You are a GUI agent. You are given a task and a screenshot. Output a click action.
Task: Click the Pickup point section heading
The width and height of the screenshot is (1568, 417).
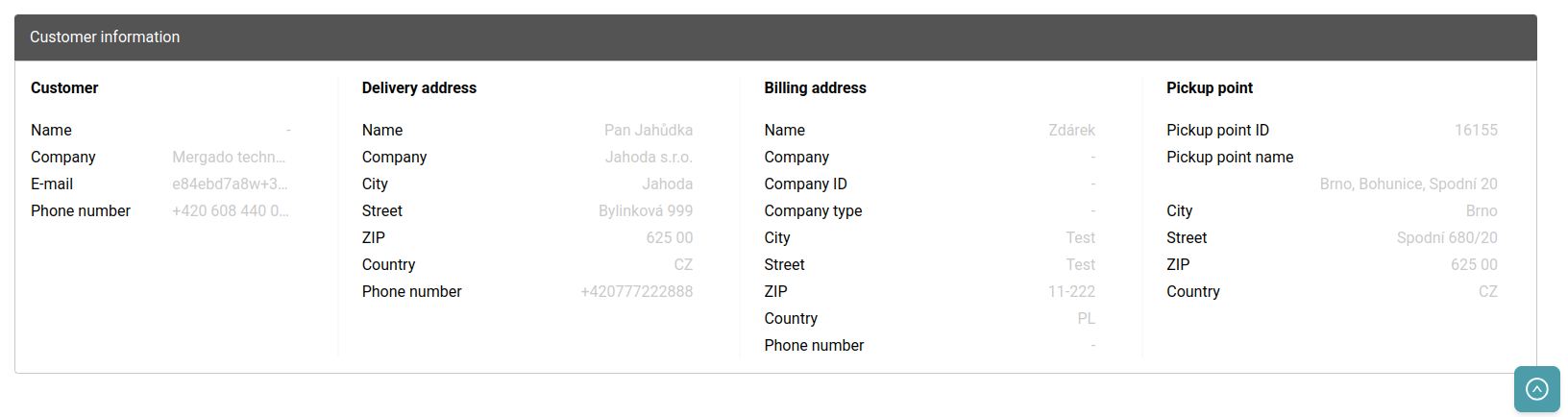coord(1209,88)
